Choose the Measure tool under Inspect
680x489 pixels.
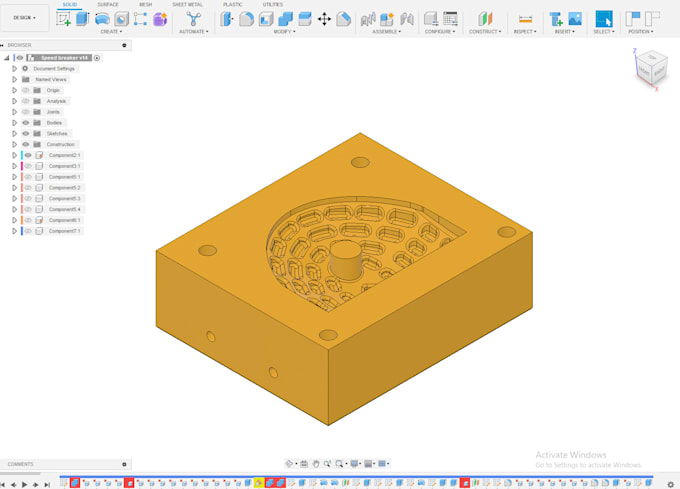(x=525, y=19)
